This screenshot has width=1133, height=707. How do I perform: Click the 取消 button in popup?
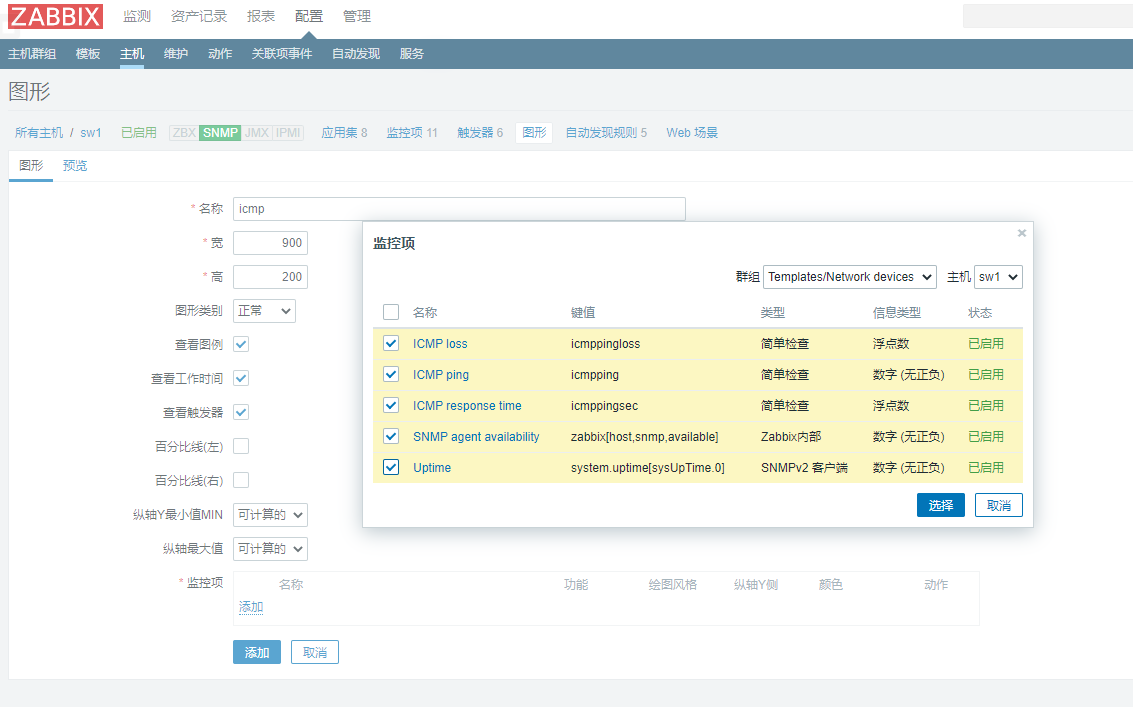(x=999, y=505)
